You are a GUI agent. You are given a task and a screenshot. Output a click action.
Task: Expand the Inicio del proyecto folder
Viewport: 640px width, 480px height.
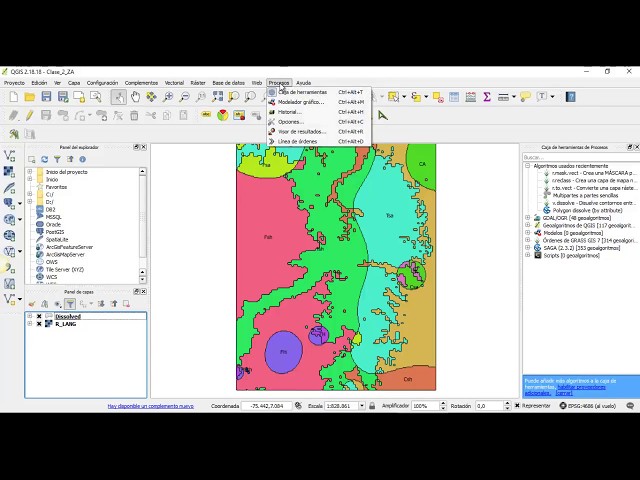[30, 172]
